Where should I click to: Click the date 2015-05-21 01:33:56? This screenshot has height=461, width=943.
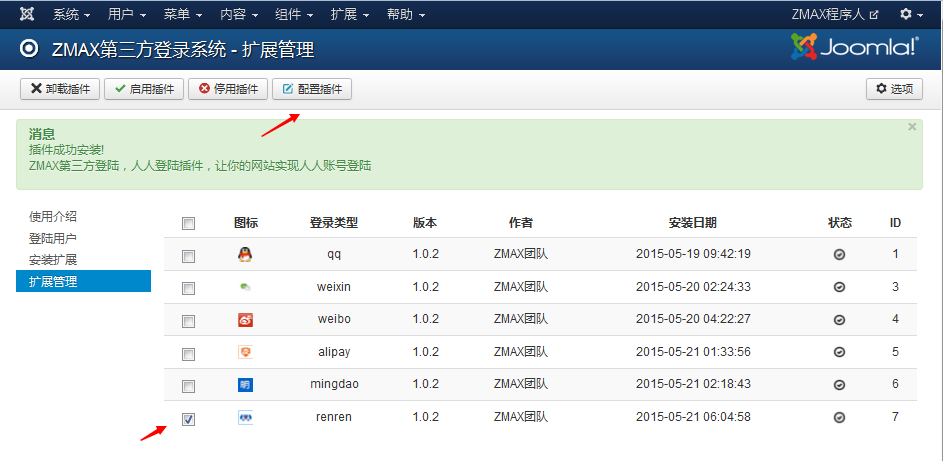pos(693,352)
